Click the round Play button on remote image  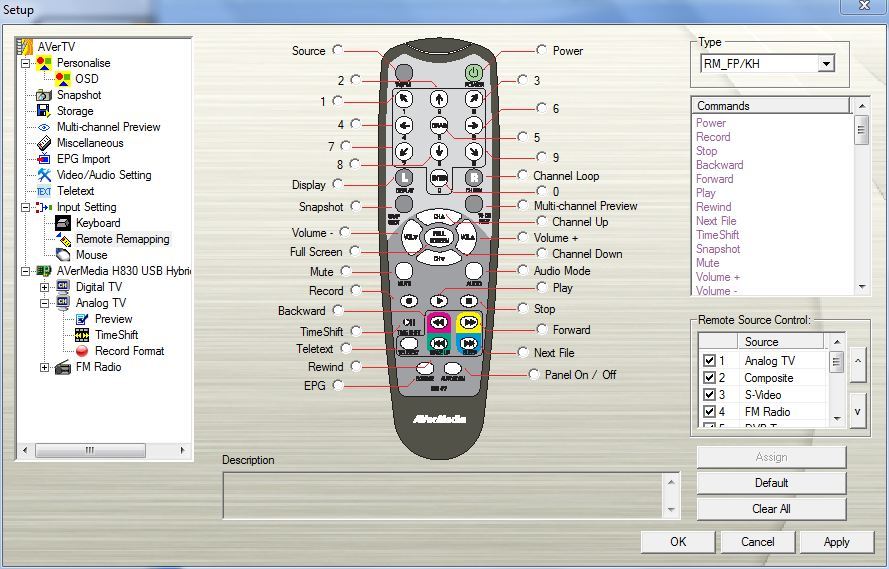[x=439, y=301]
